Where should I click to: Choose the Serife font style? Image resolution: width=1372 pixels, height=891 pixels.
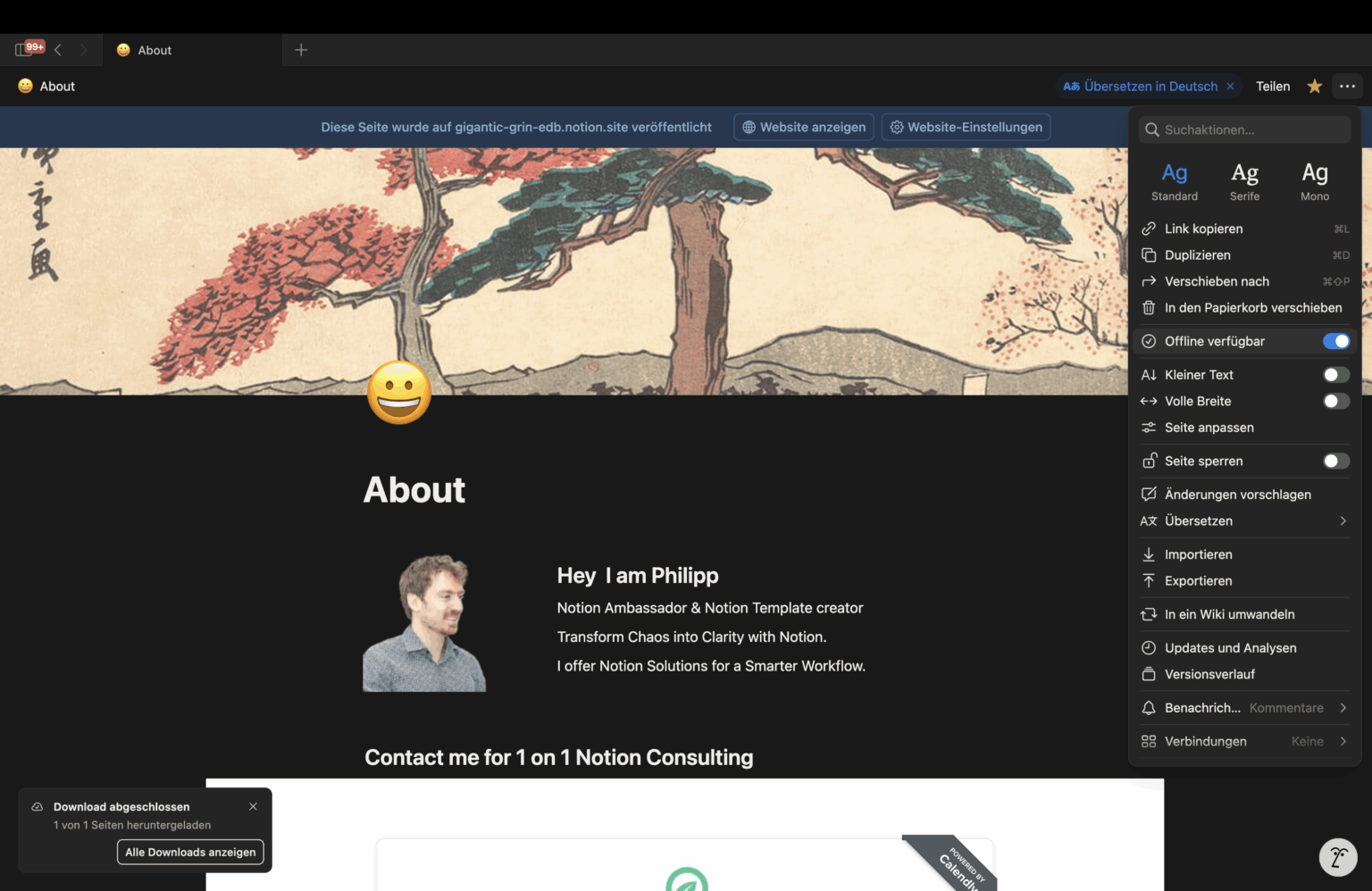pyautogui.click(x=1244, y=180)
